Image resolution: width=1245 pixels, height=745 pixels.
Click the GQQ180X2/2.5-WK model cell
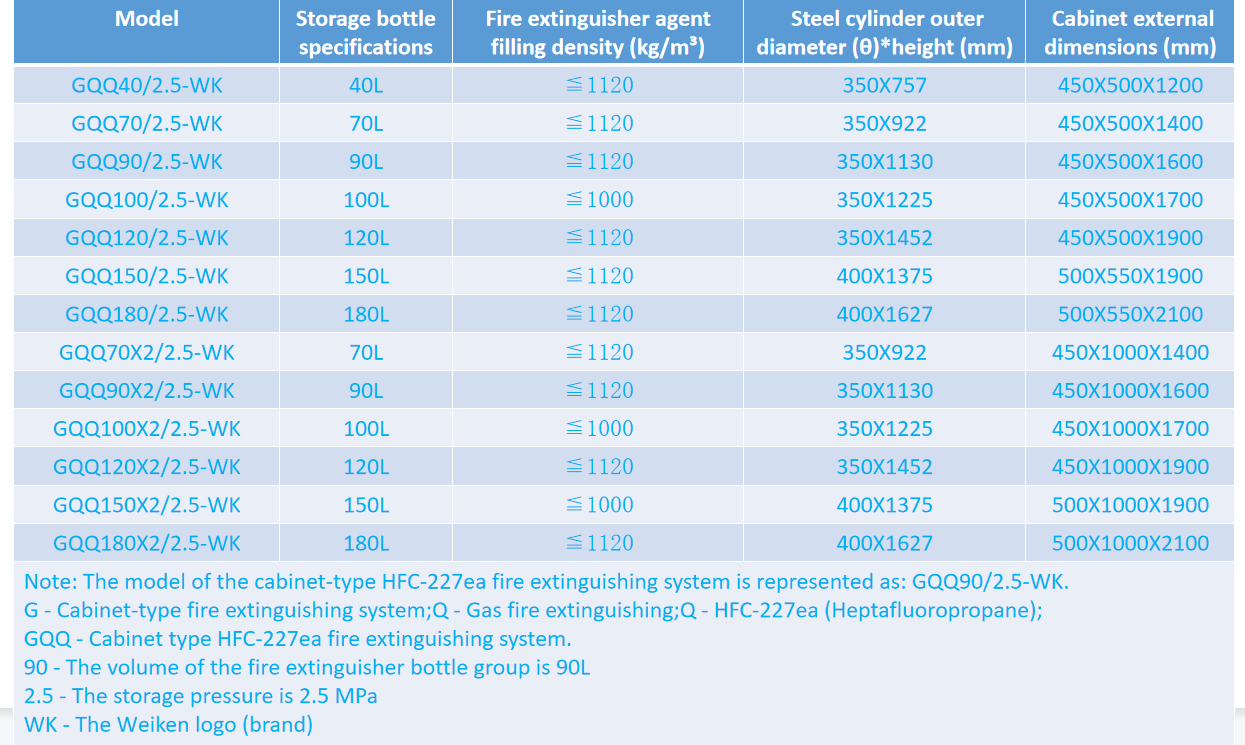click(x=147, y=543)
